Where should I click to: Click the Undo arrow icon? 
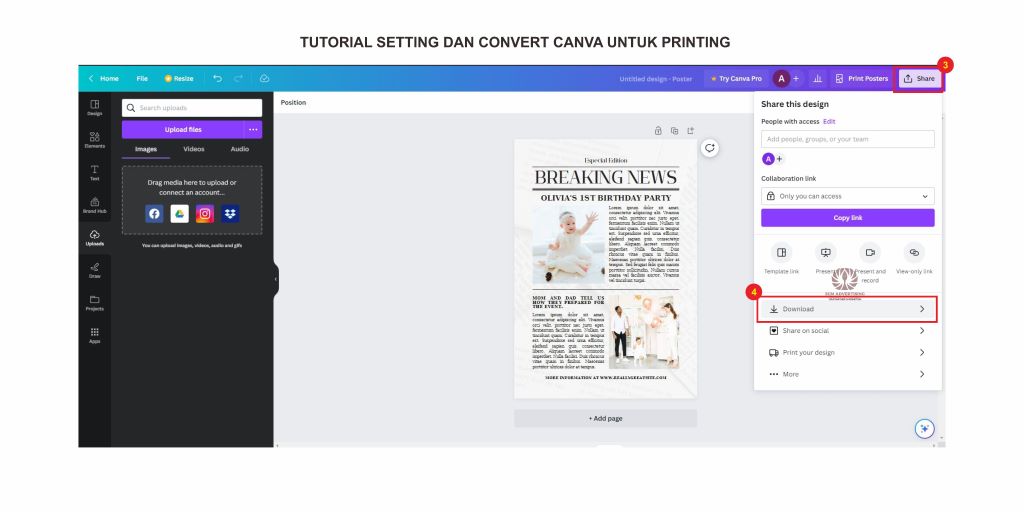pos(218,78)
